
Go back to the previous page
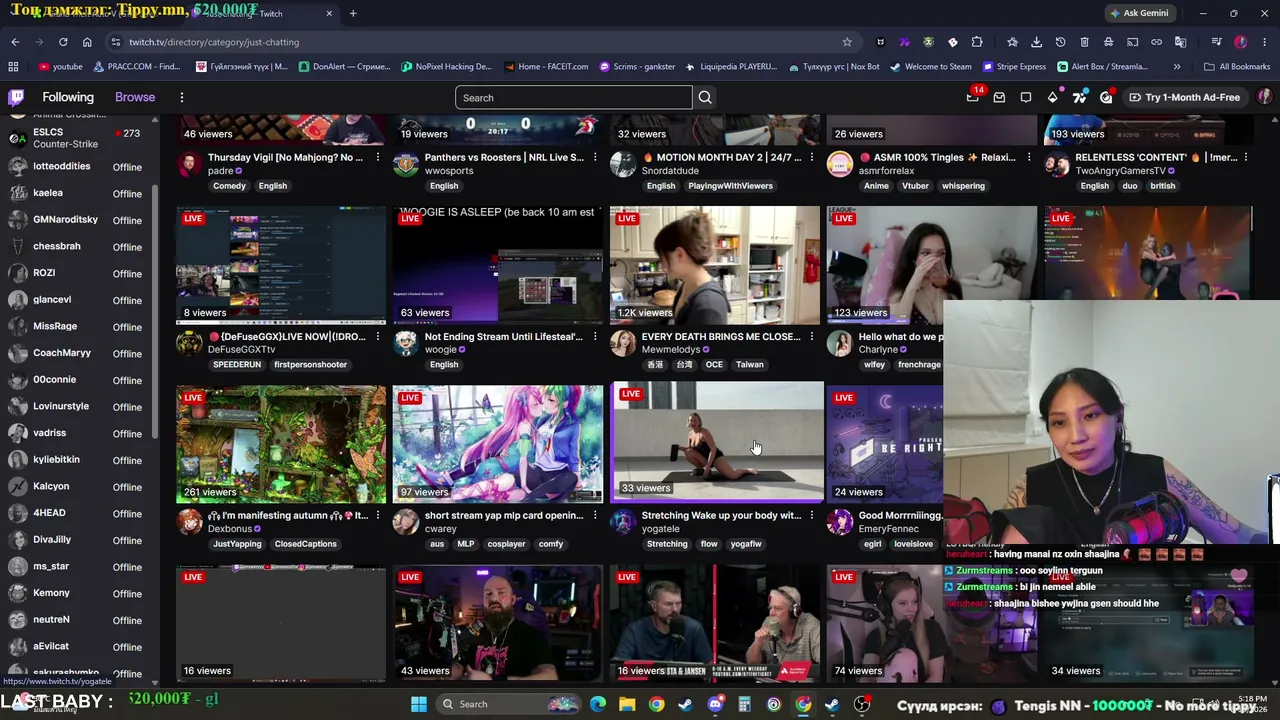[x=15, y=42]
